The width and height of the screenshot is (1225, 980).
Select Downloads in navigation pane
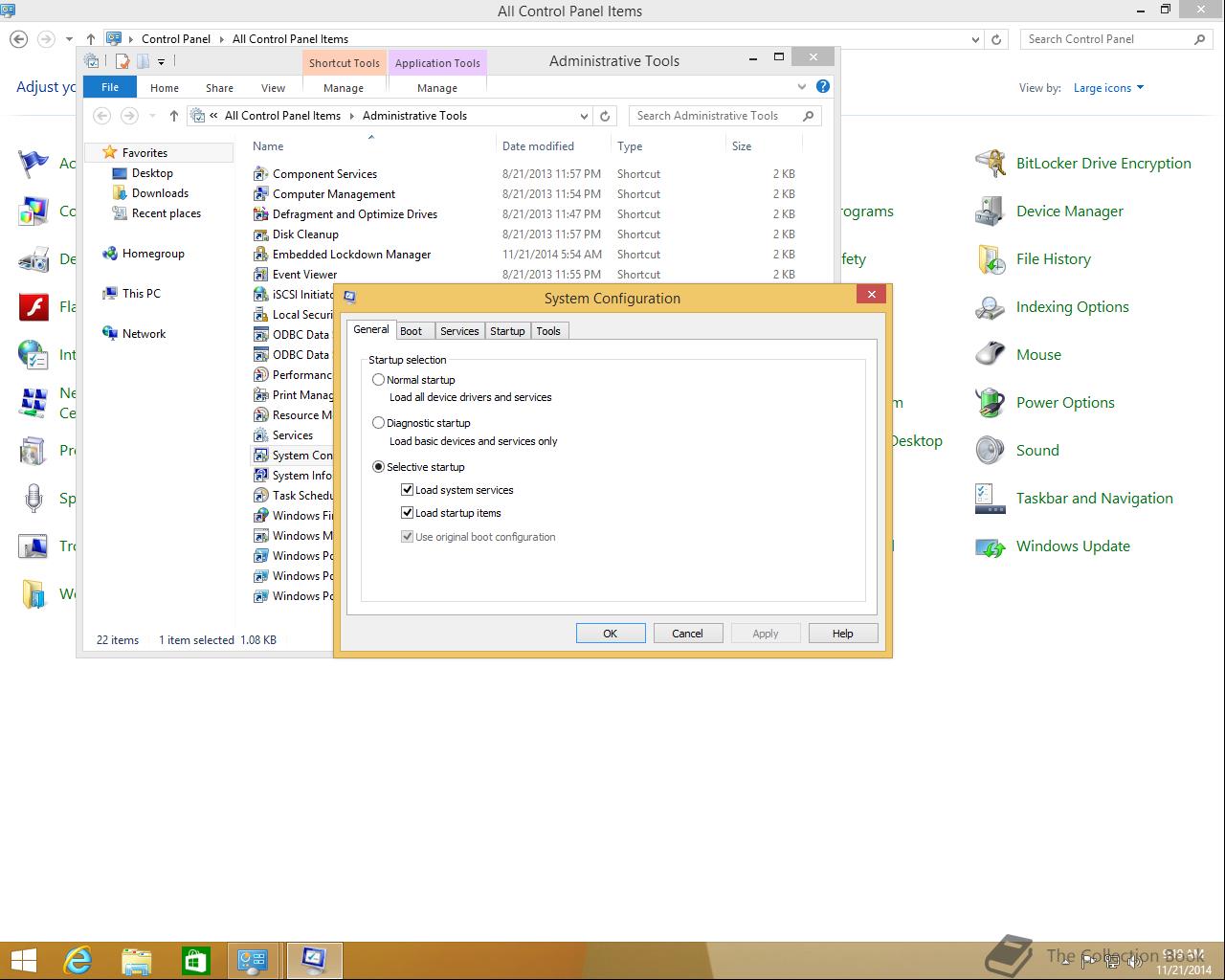click(x=160, y=193)
